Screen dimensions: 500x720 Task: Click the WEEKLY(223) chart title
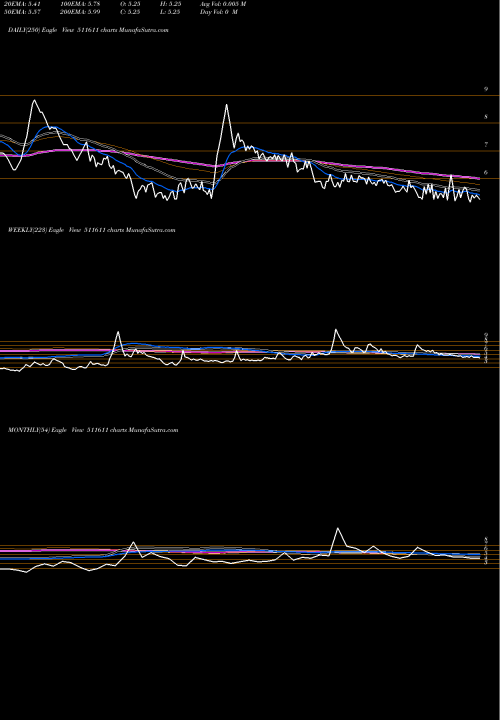pos(91,230)
